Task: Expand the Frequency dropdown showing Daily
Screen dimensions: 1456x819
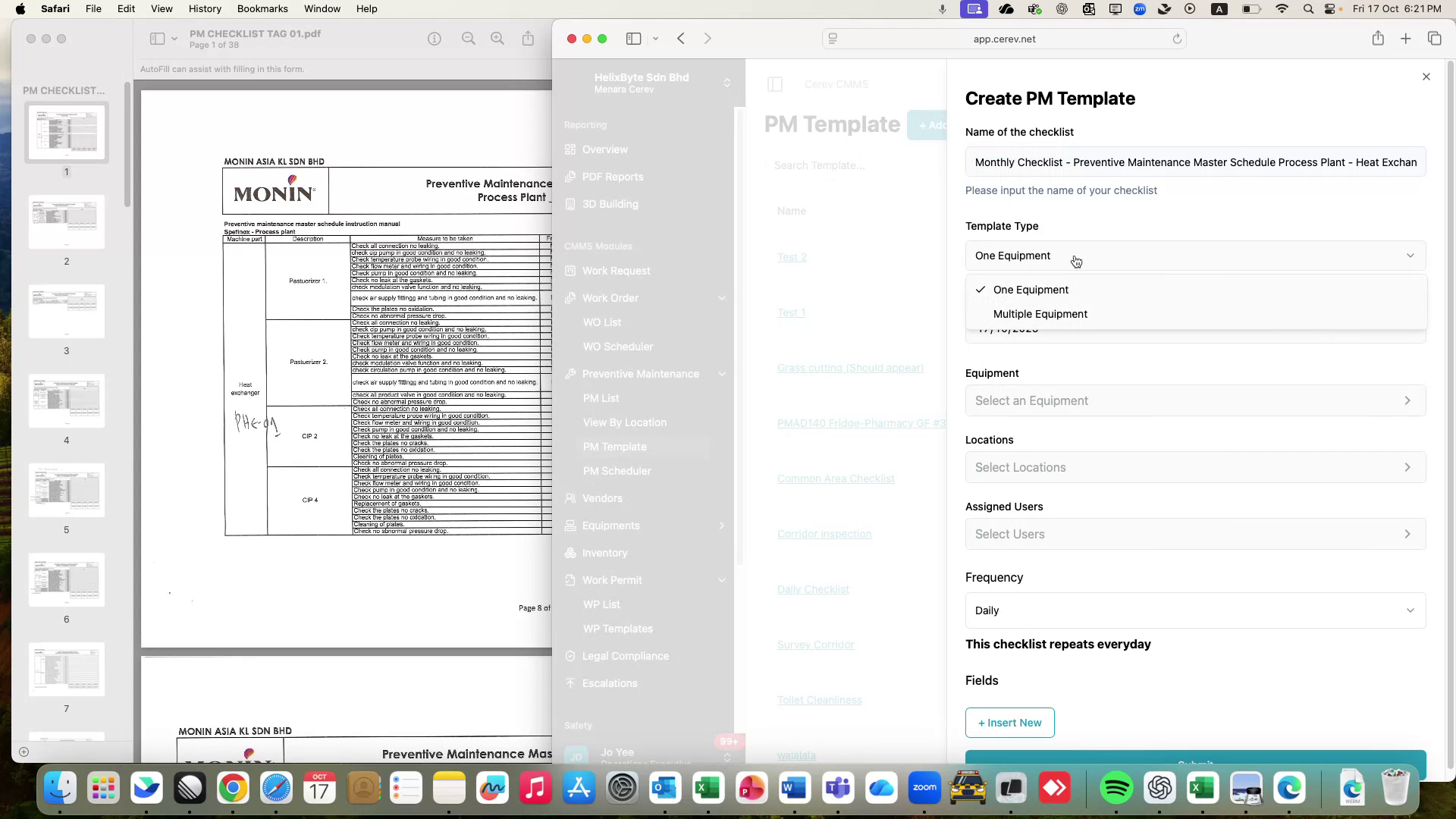Action: (x=1194, y=610)
